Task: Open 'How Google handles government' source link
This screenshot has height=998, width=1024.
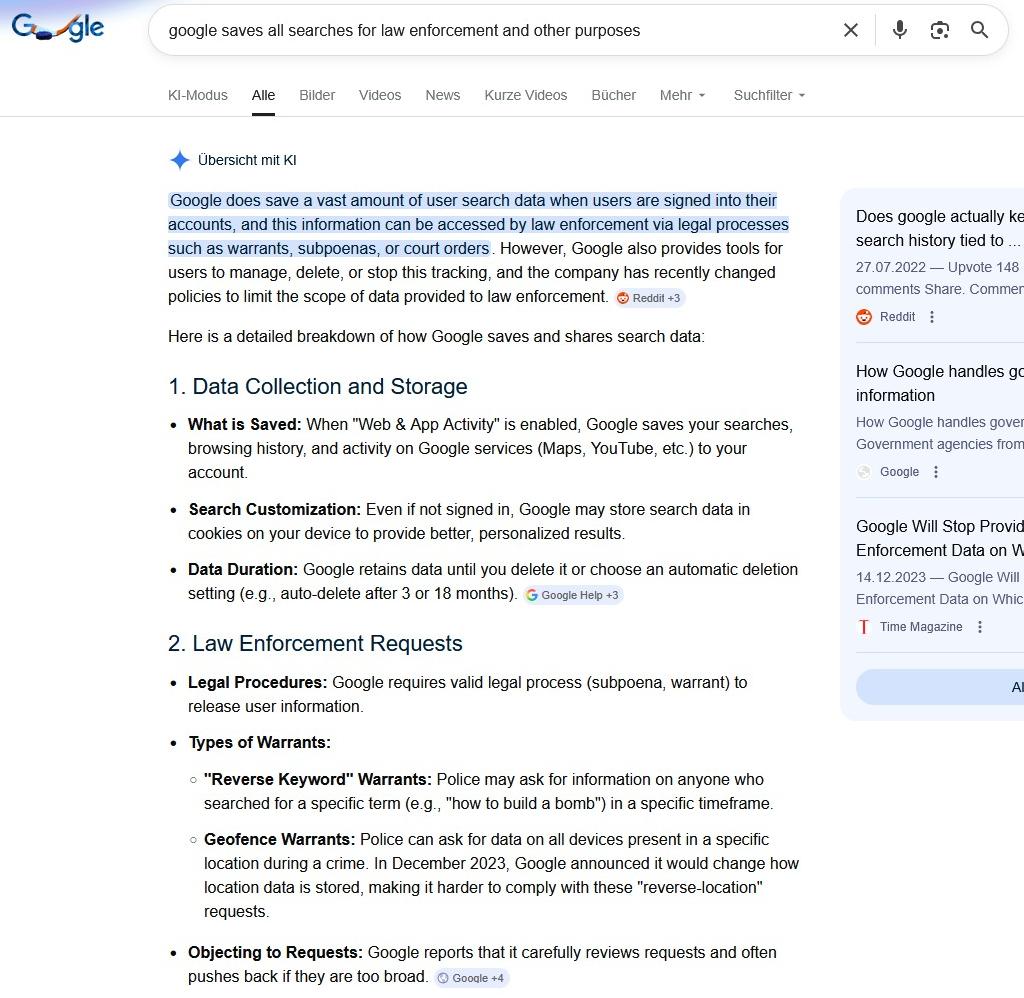Action: 939,383
